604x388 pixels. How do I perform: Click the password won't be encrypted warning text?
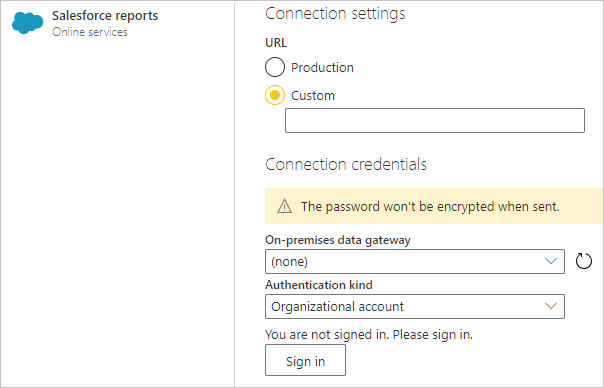[430, 207]
